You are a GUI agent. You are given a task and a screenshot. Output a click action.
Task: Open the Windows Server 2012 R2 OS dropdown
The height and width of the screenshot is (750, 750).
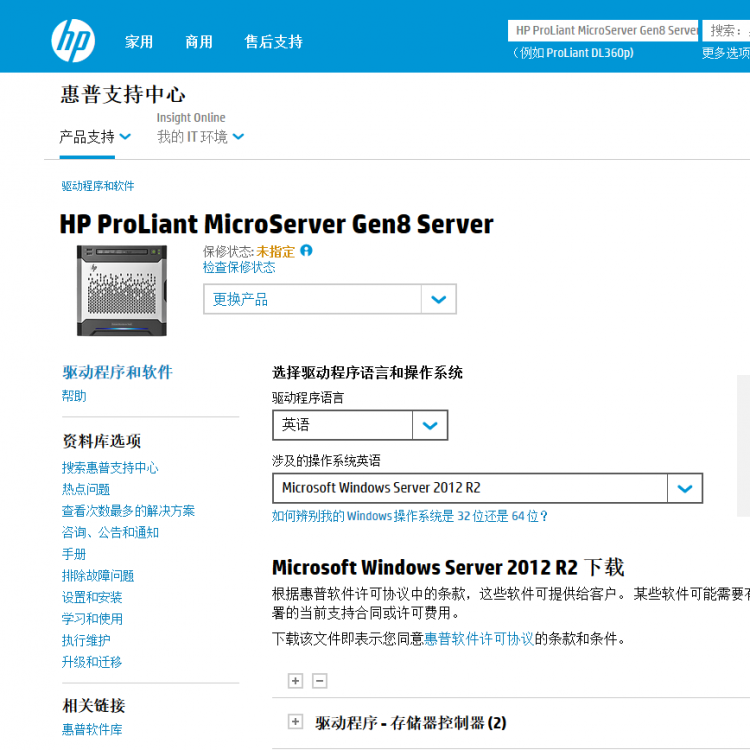(x=685, y=488)
